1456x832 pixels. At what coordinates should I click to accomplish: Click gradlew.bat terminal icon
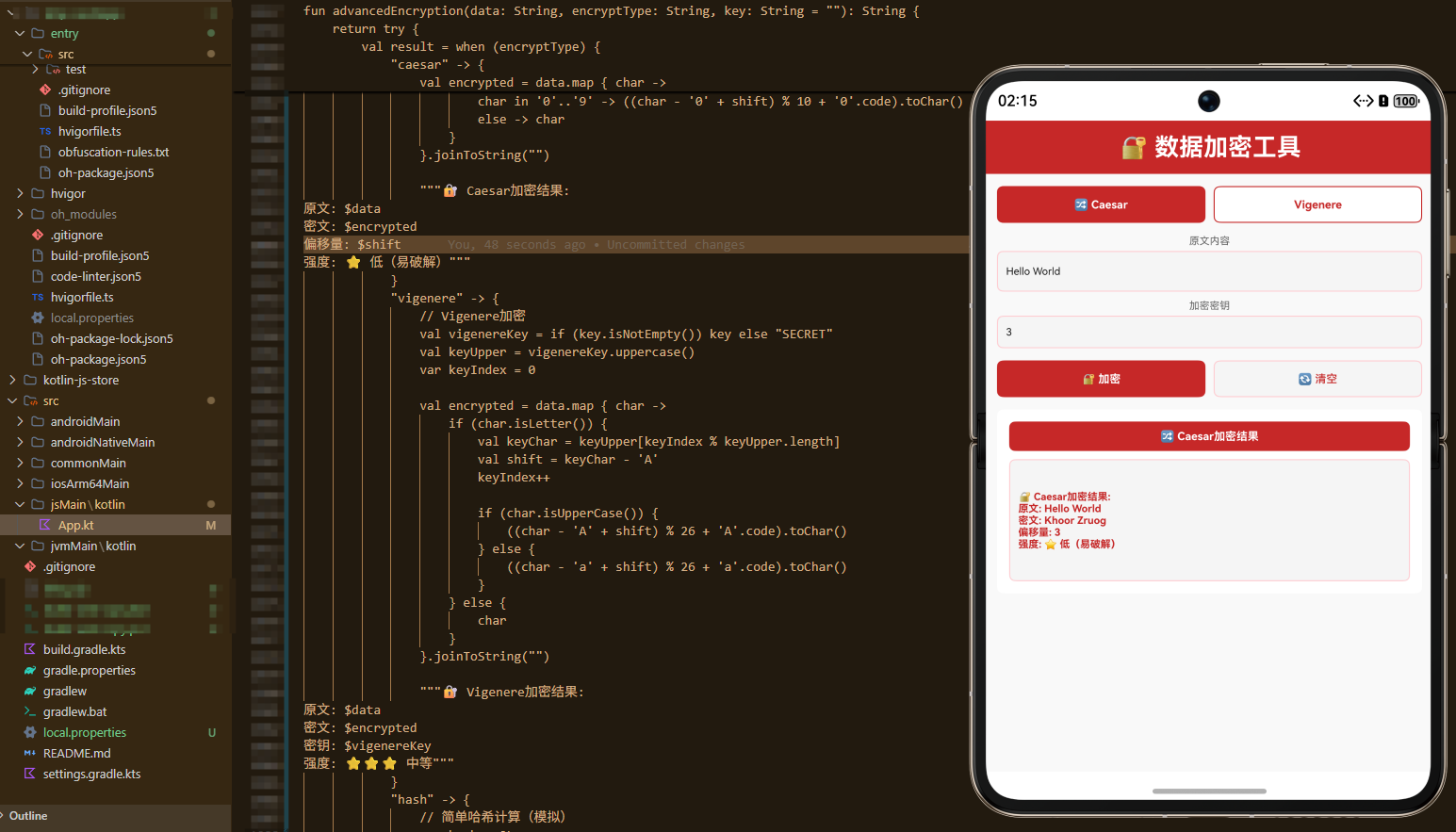30,711
